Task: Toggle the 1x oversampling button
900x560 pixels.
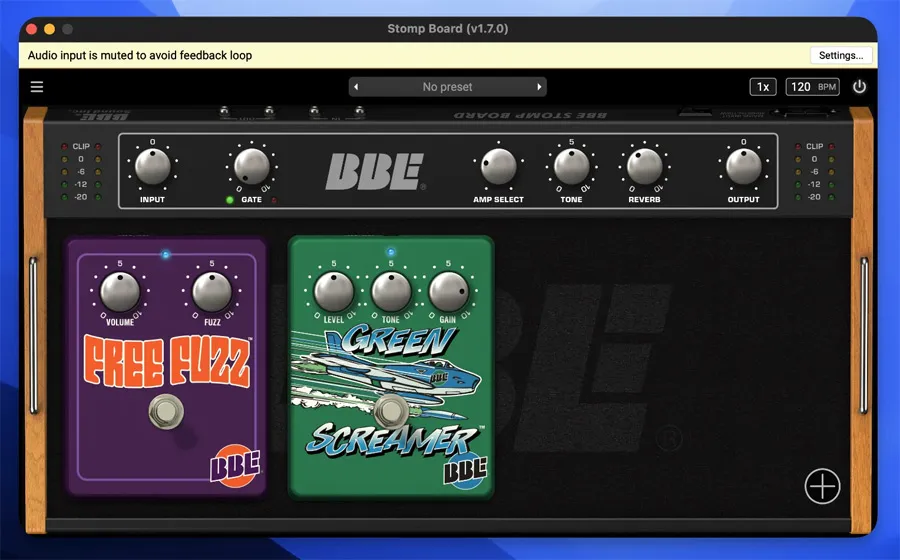Action: coord(763,87)
